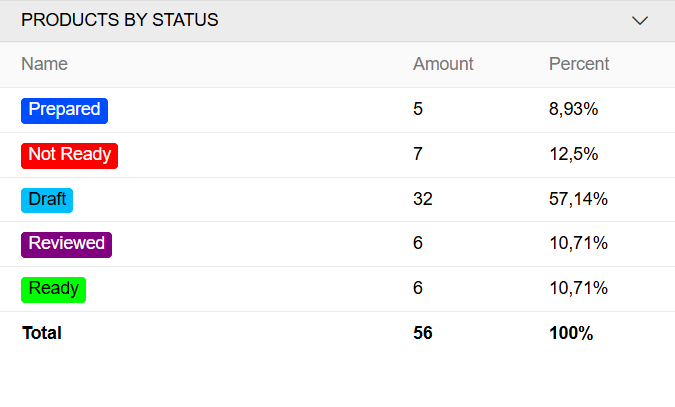
Task: Select the red Not Ready badge
Action: [69, 155]
